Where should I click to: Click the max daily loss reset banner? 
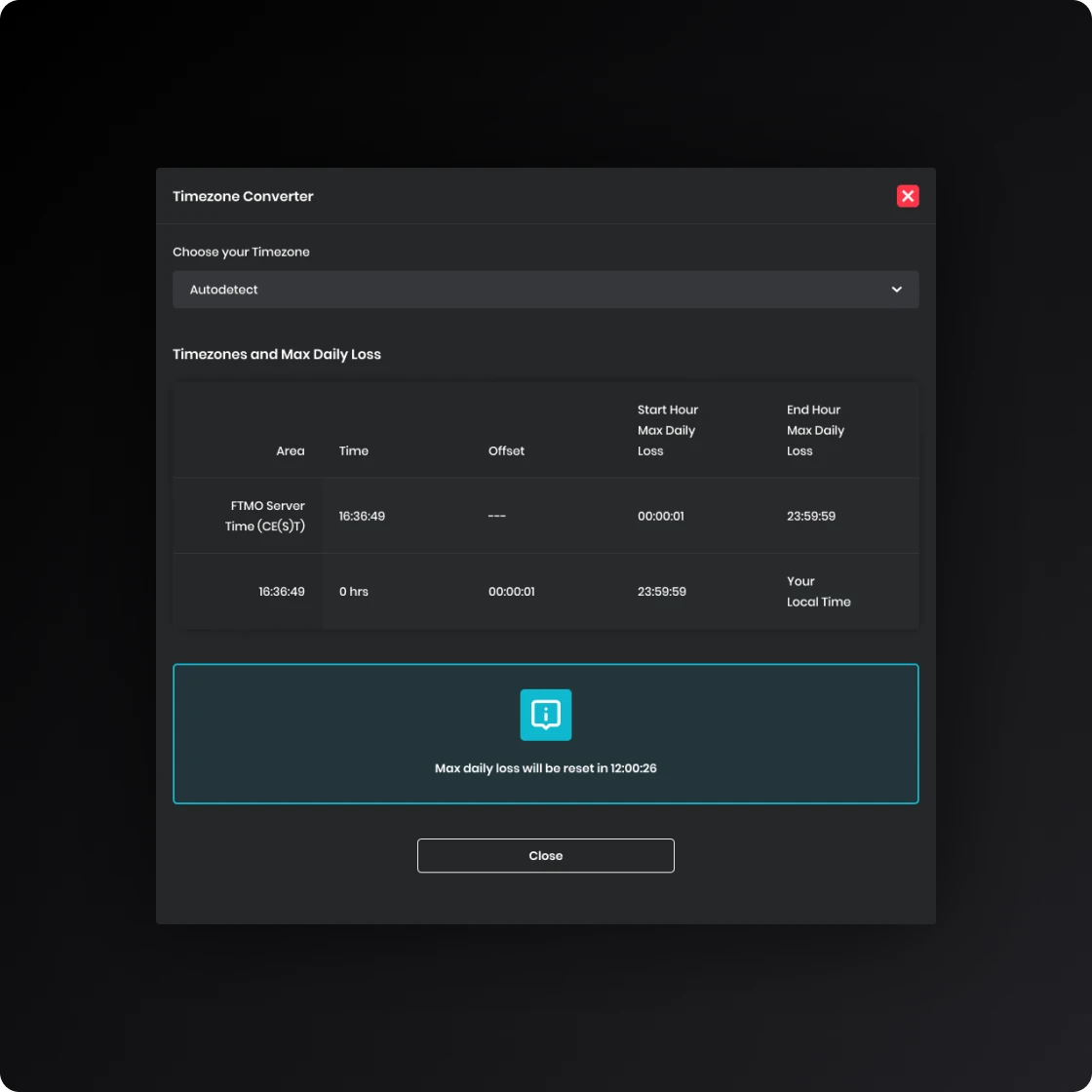[x=545, y=733]
